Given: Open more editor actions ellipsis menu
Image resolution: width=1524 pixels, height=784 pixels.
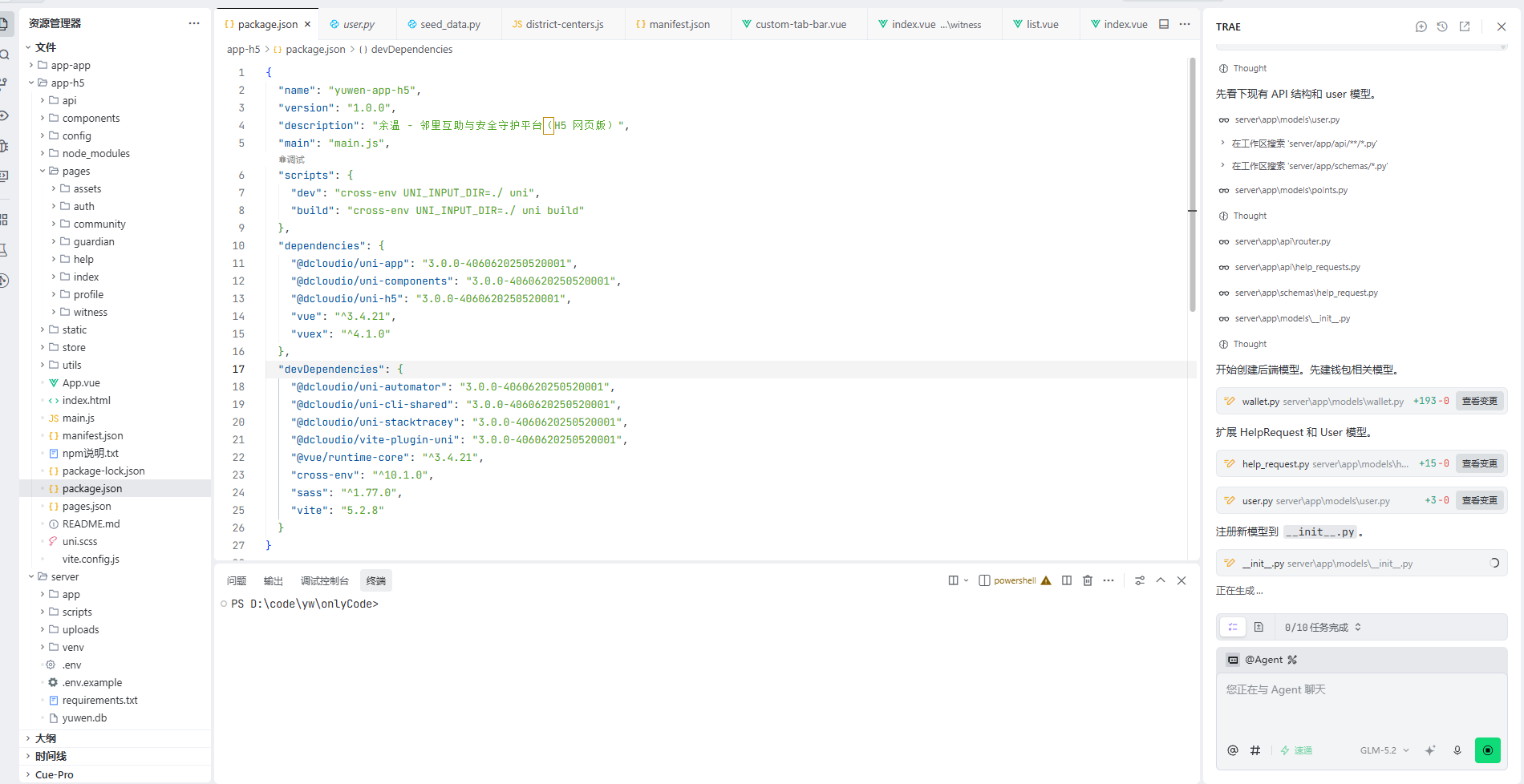Looking at the screenshot, I should (x=1185, y=24).
